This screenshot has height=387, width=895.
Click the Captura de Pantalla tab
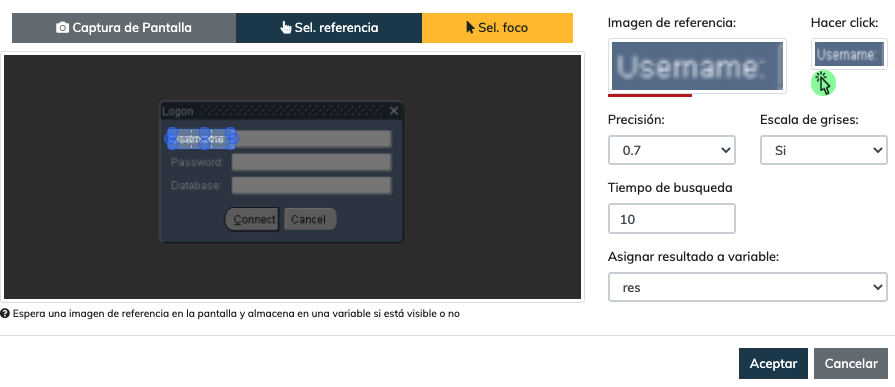coord(124,28)
